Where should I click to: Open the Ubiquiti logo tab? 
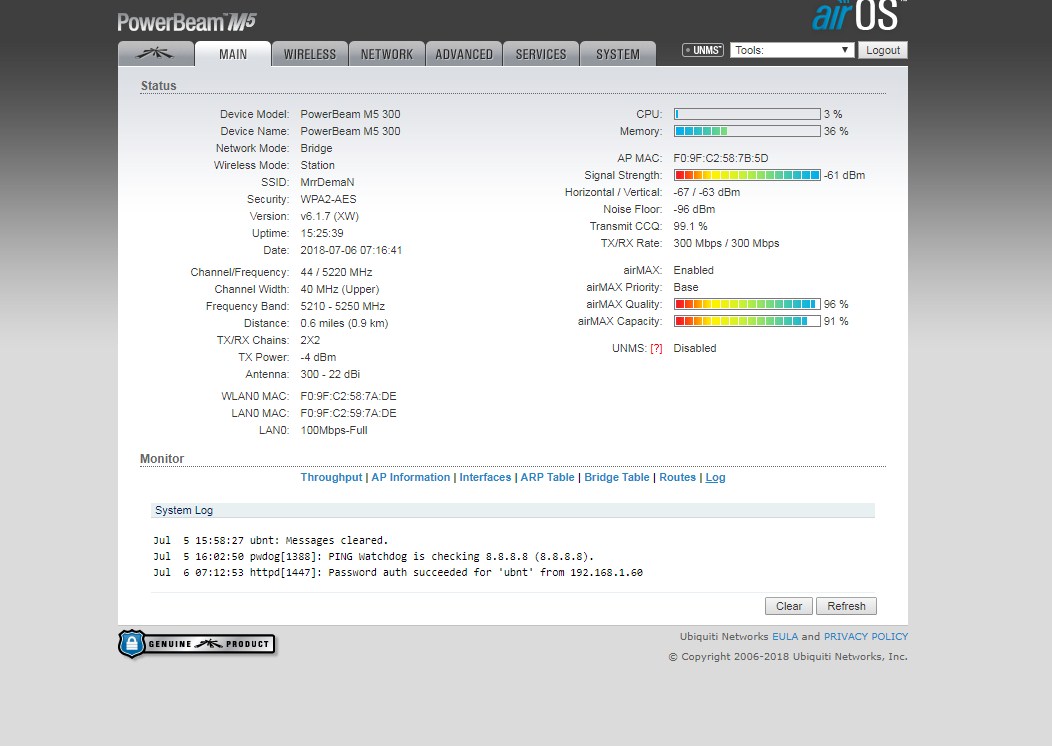[x=156, y=54]
